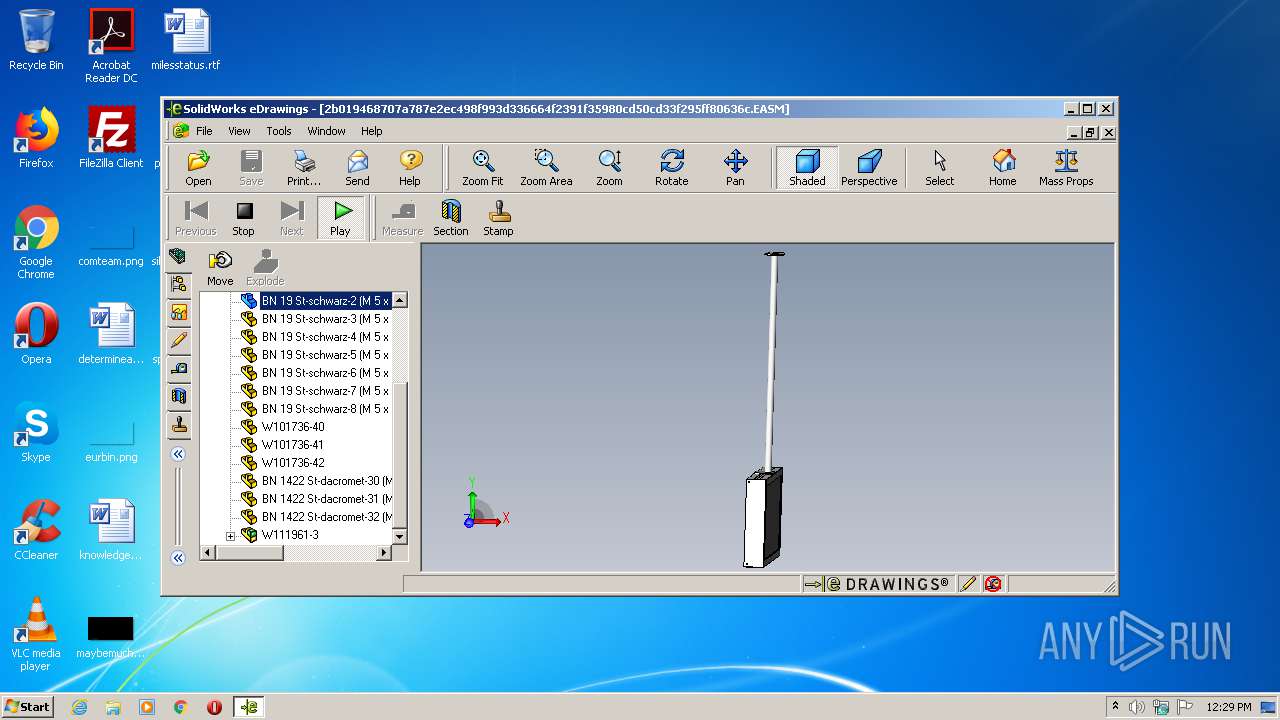Open the third sidebar tab icon
Image resolution: width=1280 pixels, height=720 pixels.
click(178, 313)
